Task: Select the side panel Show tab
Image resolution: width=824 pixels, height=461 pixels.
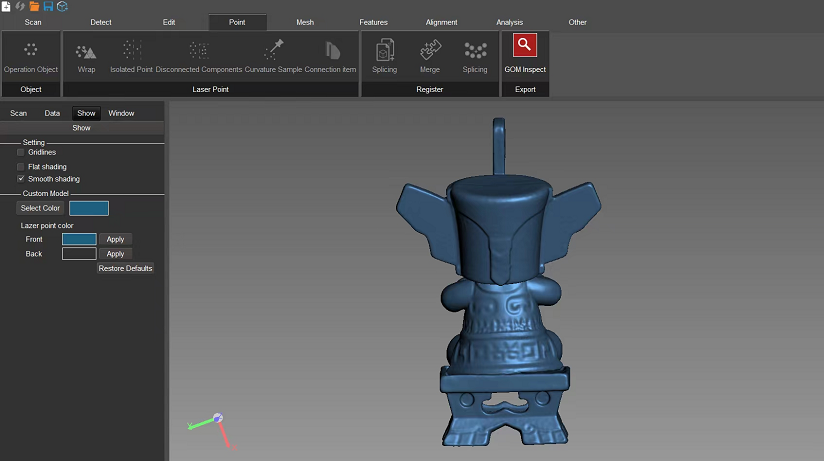Action: tap(86, 113)
